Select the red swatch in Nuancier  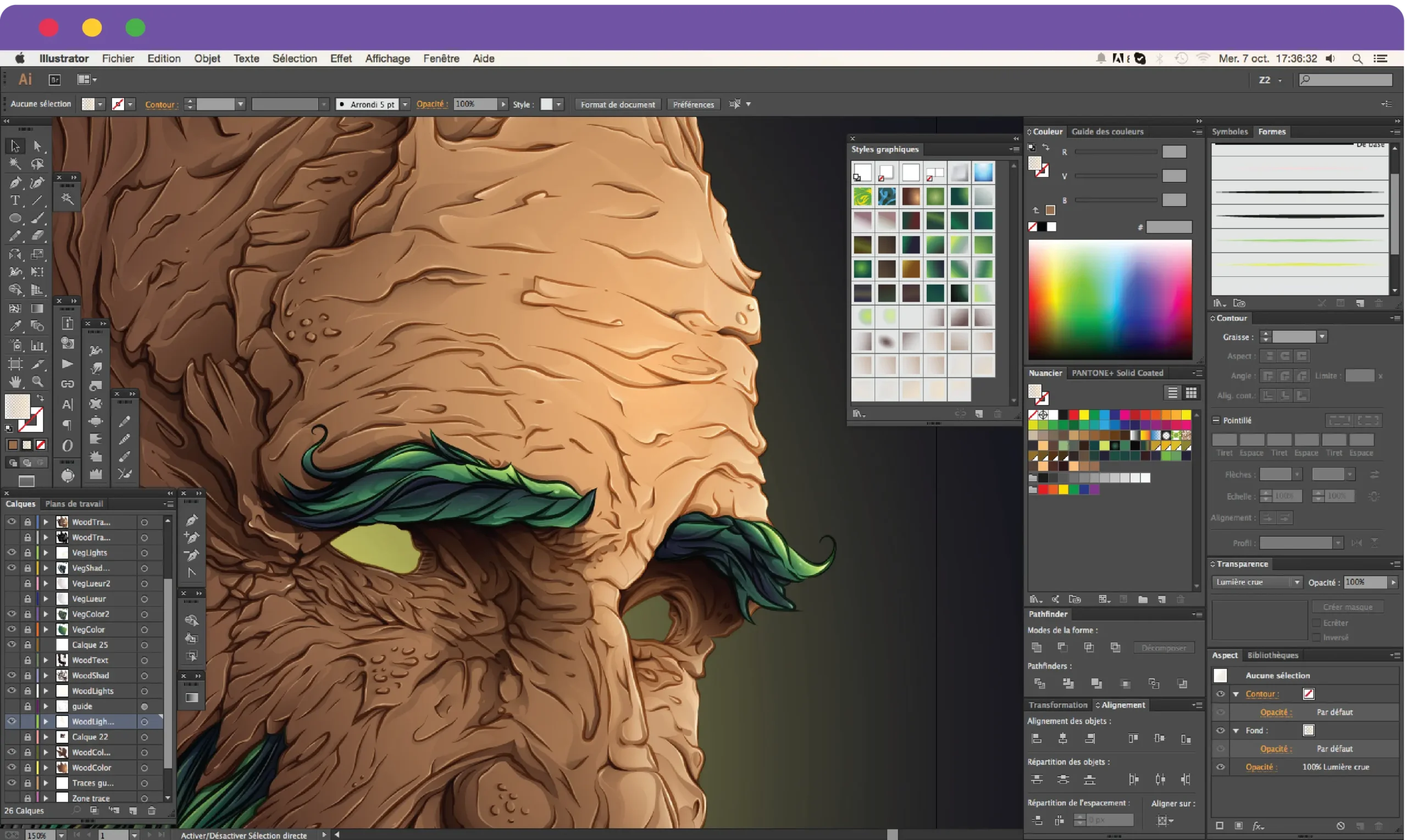coord(1073,415)
